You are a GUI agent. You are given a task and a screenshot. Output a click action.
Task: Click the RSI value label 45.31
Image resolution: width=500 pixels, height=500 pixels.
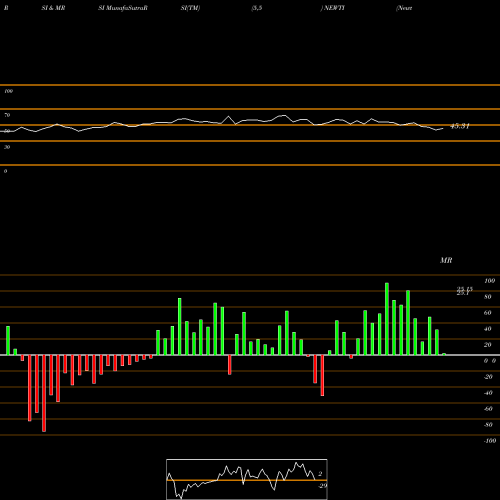point(460,126)
